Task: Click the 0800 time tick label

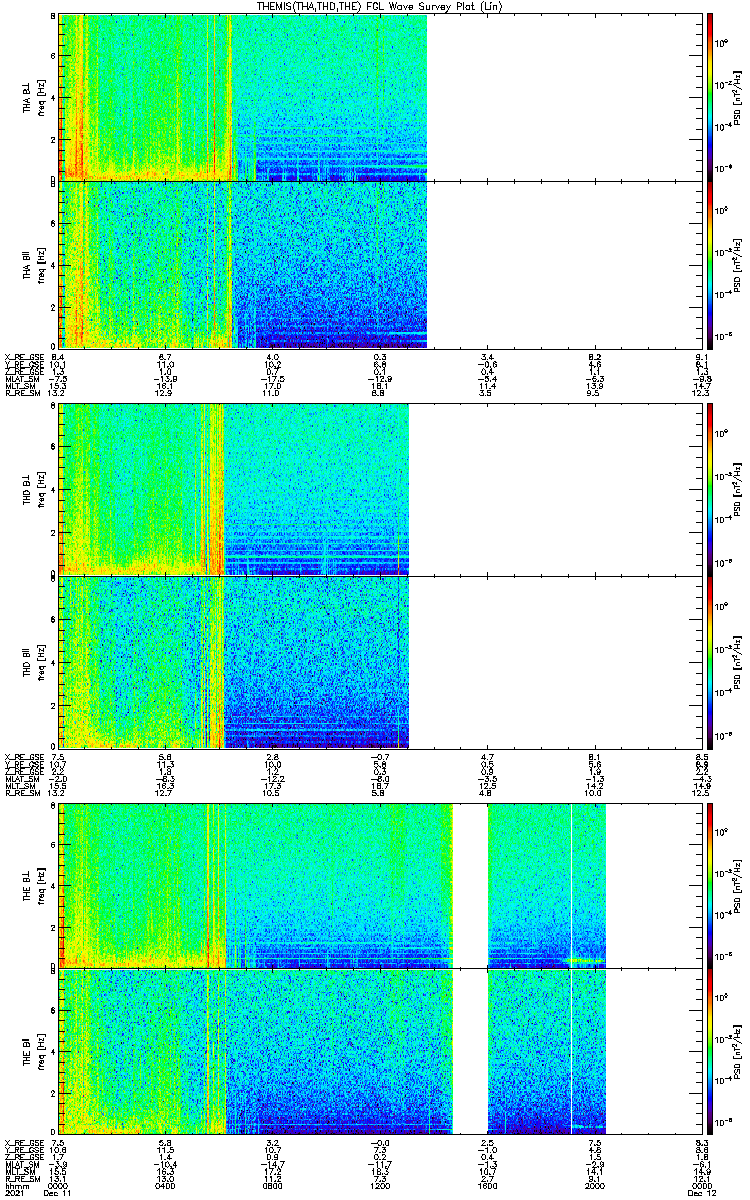Action: click(x=273, y=1185)
